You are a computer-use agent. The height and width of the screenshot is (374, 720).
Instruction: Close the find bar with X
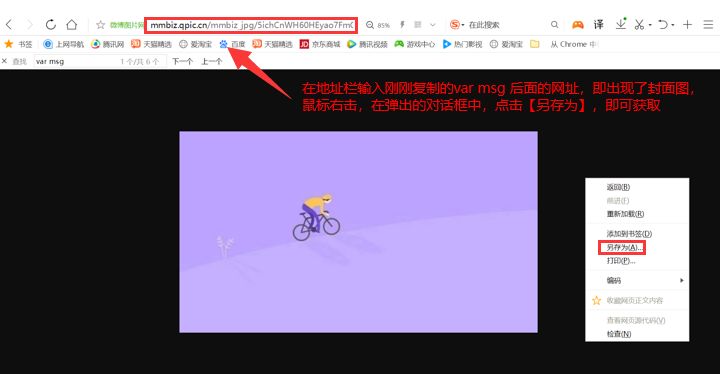click(5, 61)
